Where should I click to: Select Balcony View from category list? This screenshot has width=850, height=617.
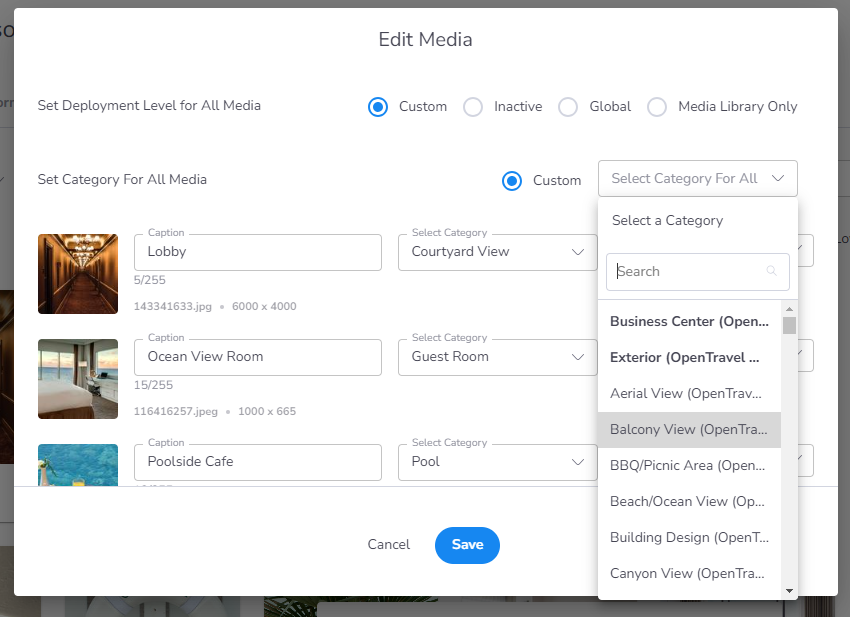click(690, 430)
